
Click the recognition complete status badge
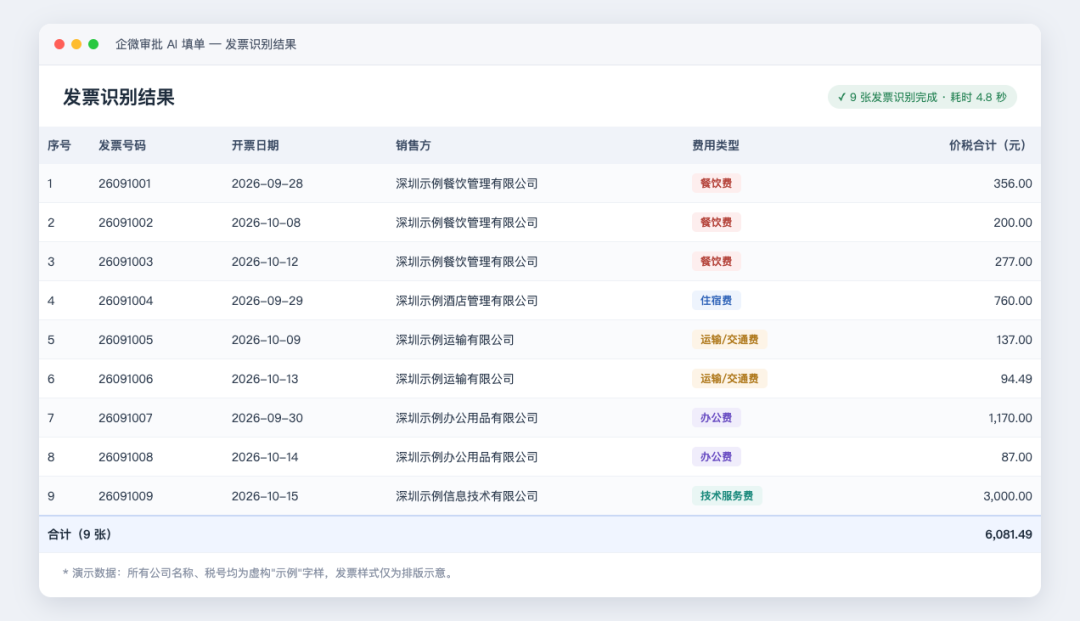tap(922, 97)
